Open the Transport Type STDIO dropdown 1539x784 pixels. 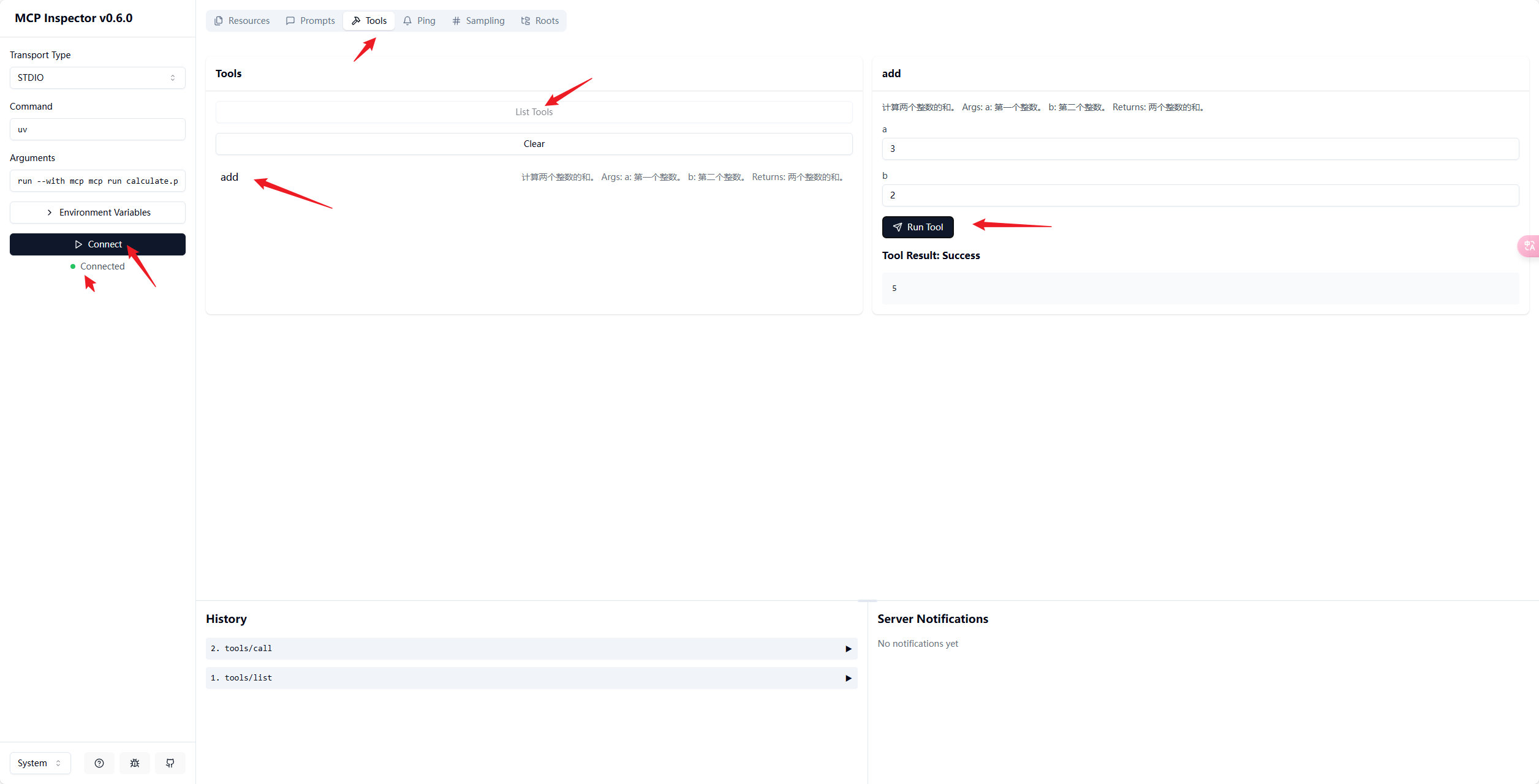tap(97, 78)
